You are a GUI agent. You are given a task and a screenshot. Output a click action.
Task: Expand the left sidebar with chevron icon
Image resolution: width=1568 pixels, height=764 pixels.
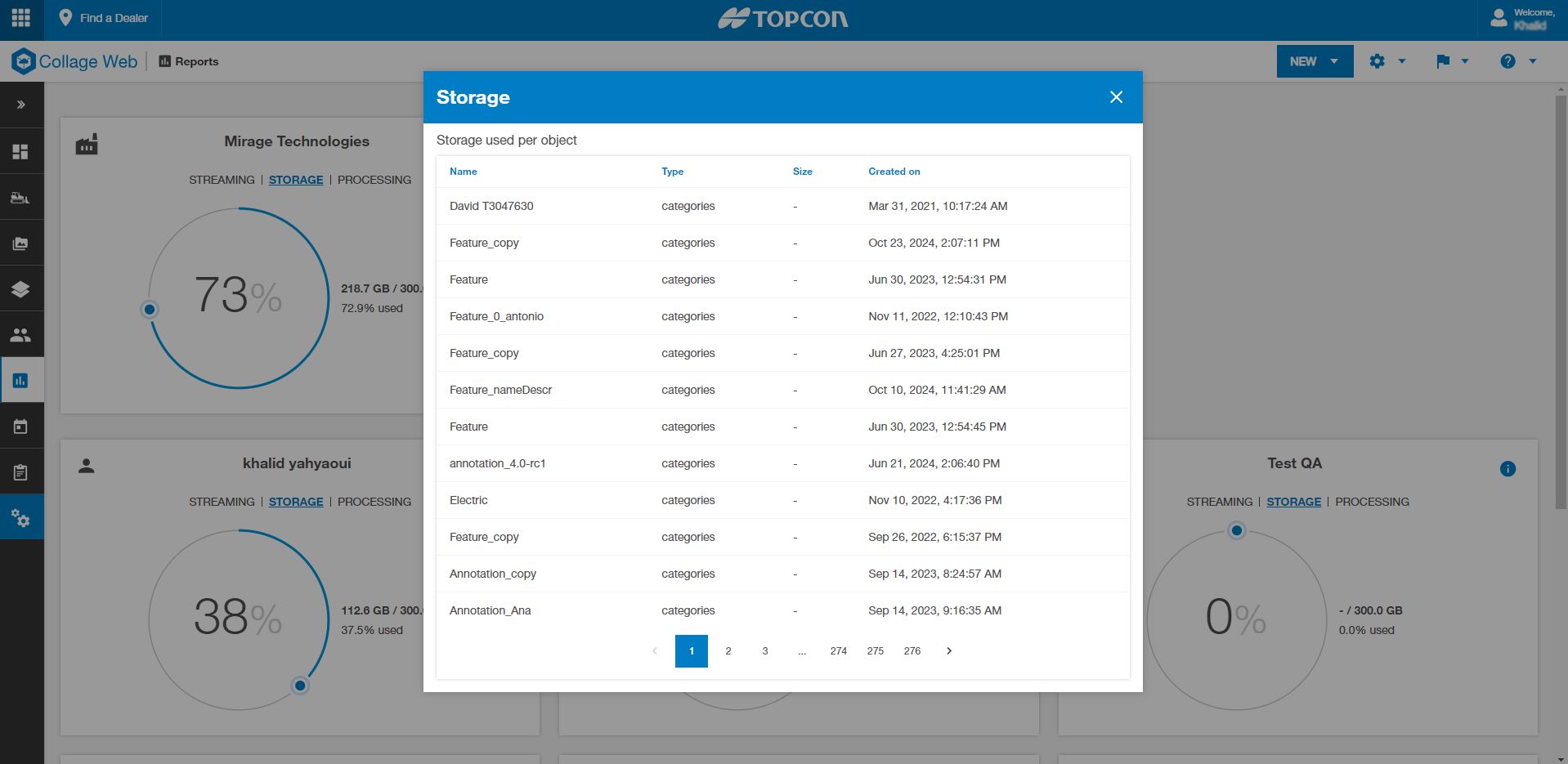[21, 105]
